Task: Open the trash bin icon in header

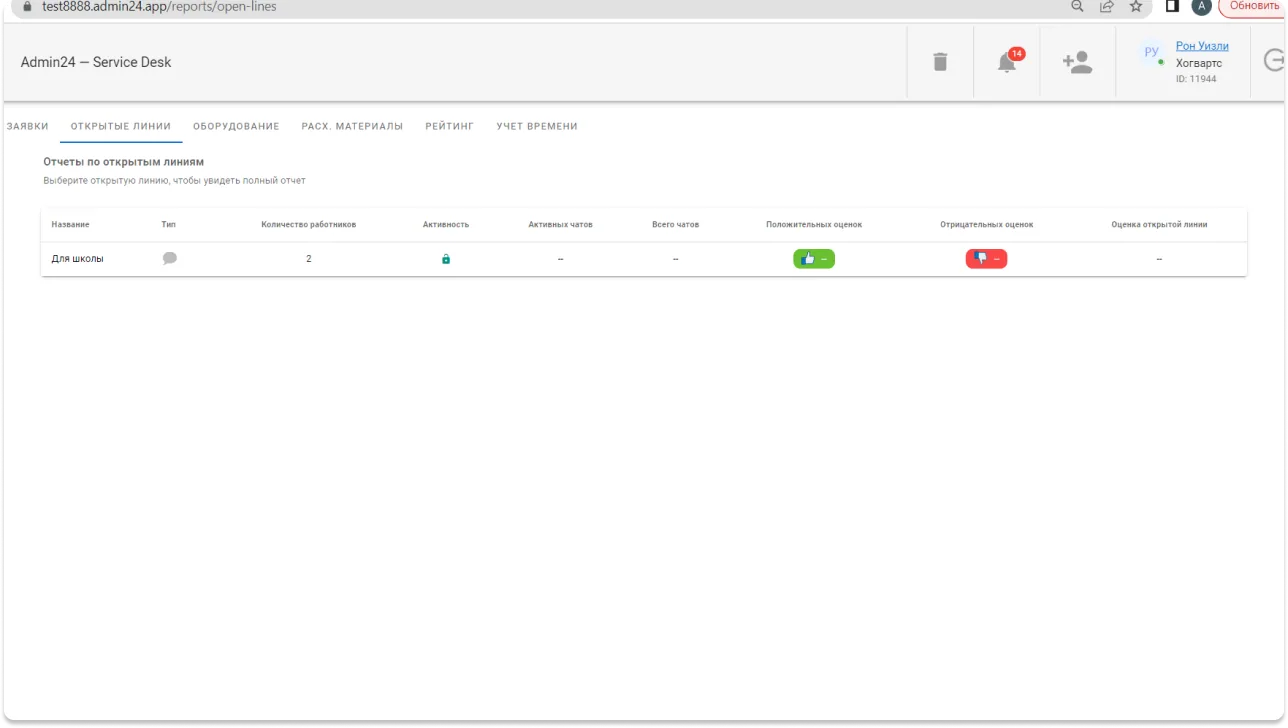Action: [940, 62]
